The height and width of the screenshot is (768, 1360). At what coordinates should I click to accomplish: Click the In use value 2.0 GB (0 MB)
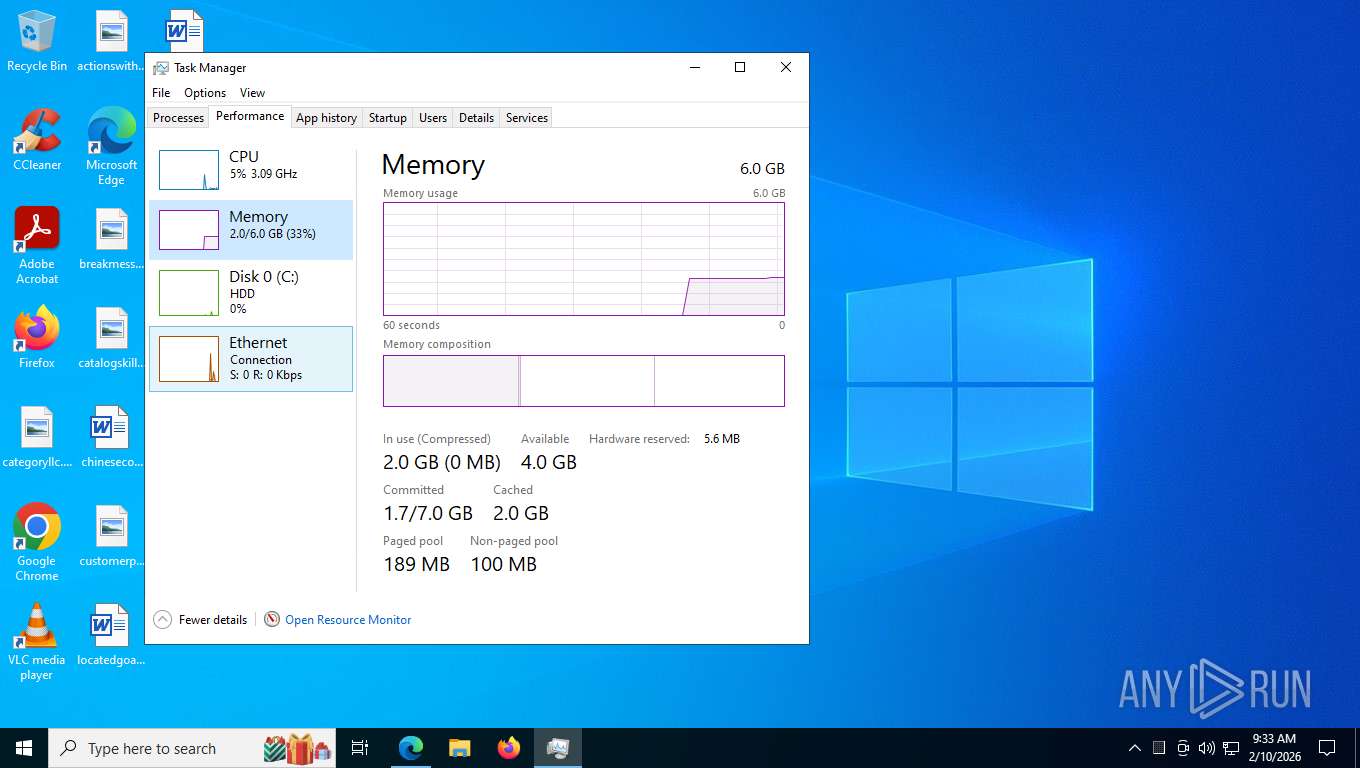[442, 463]
